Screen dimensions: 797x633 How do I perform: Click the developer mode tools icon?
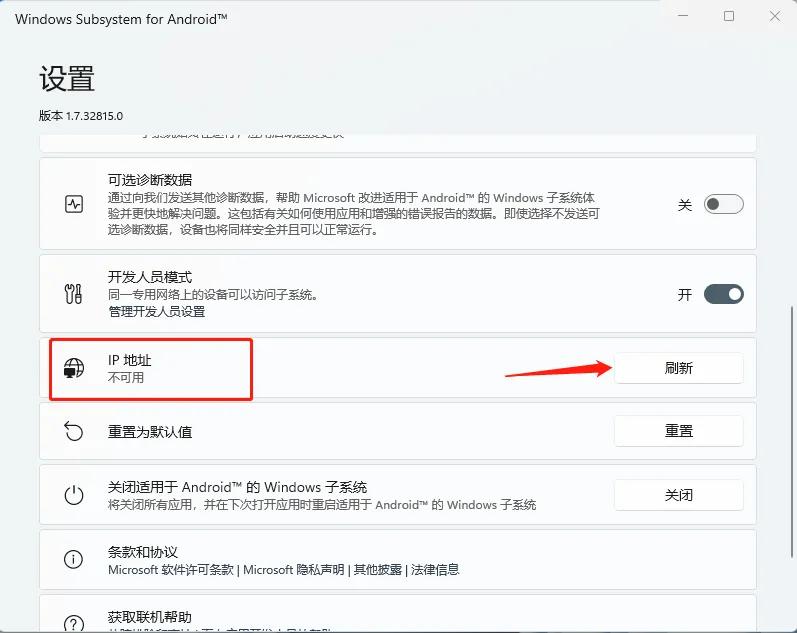[x=74, y=294]
